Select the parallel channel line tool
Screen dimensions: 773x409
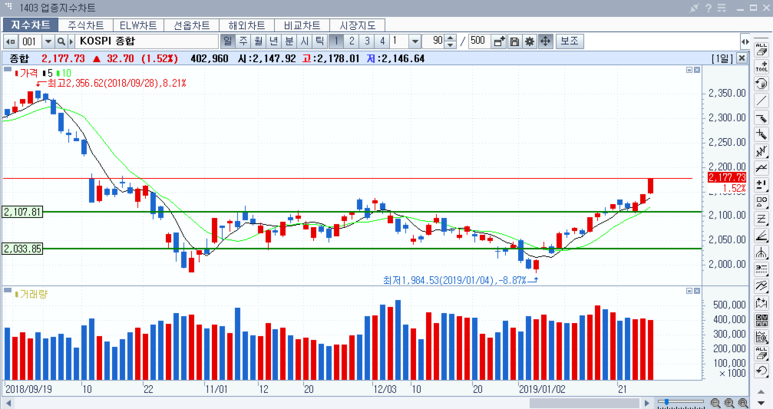762,151
